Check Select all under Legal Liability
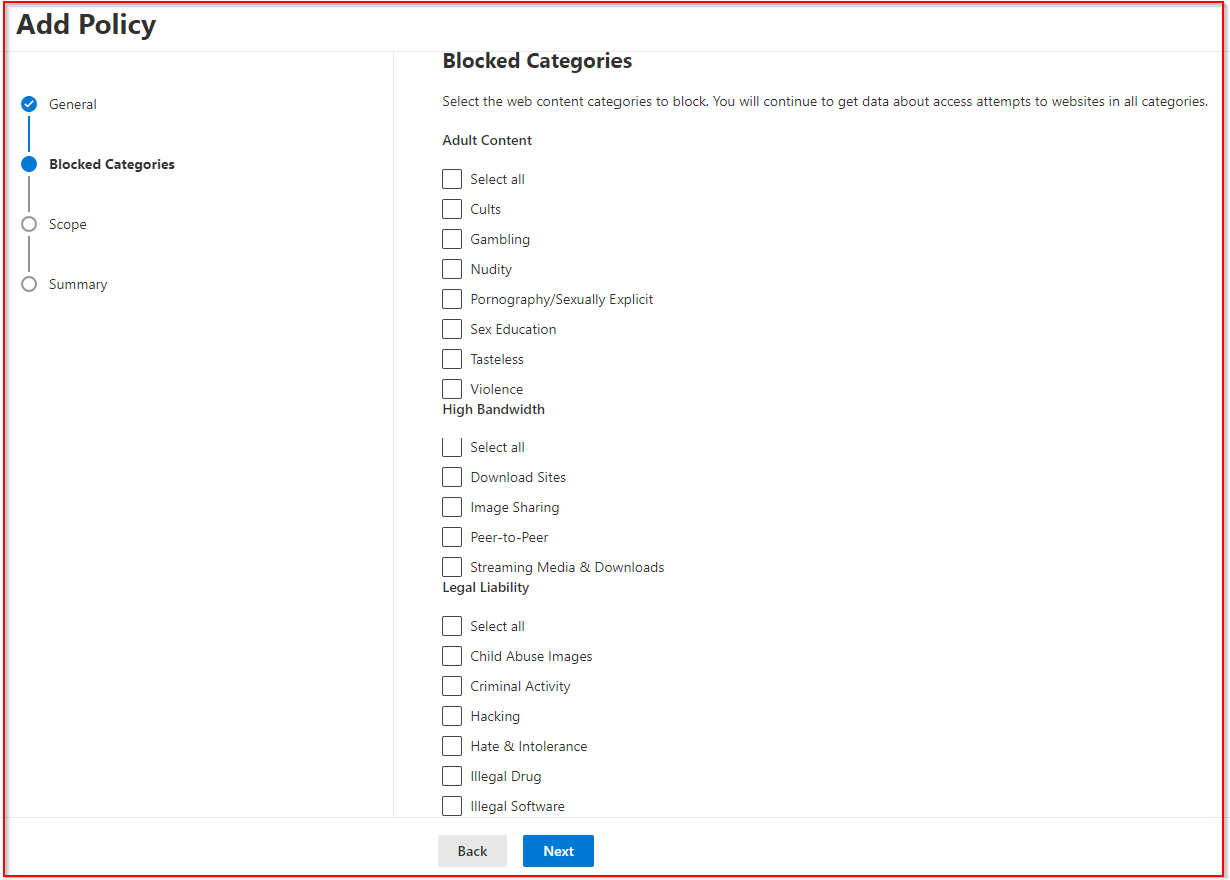1230x880 pixels. click(451, 625)
